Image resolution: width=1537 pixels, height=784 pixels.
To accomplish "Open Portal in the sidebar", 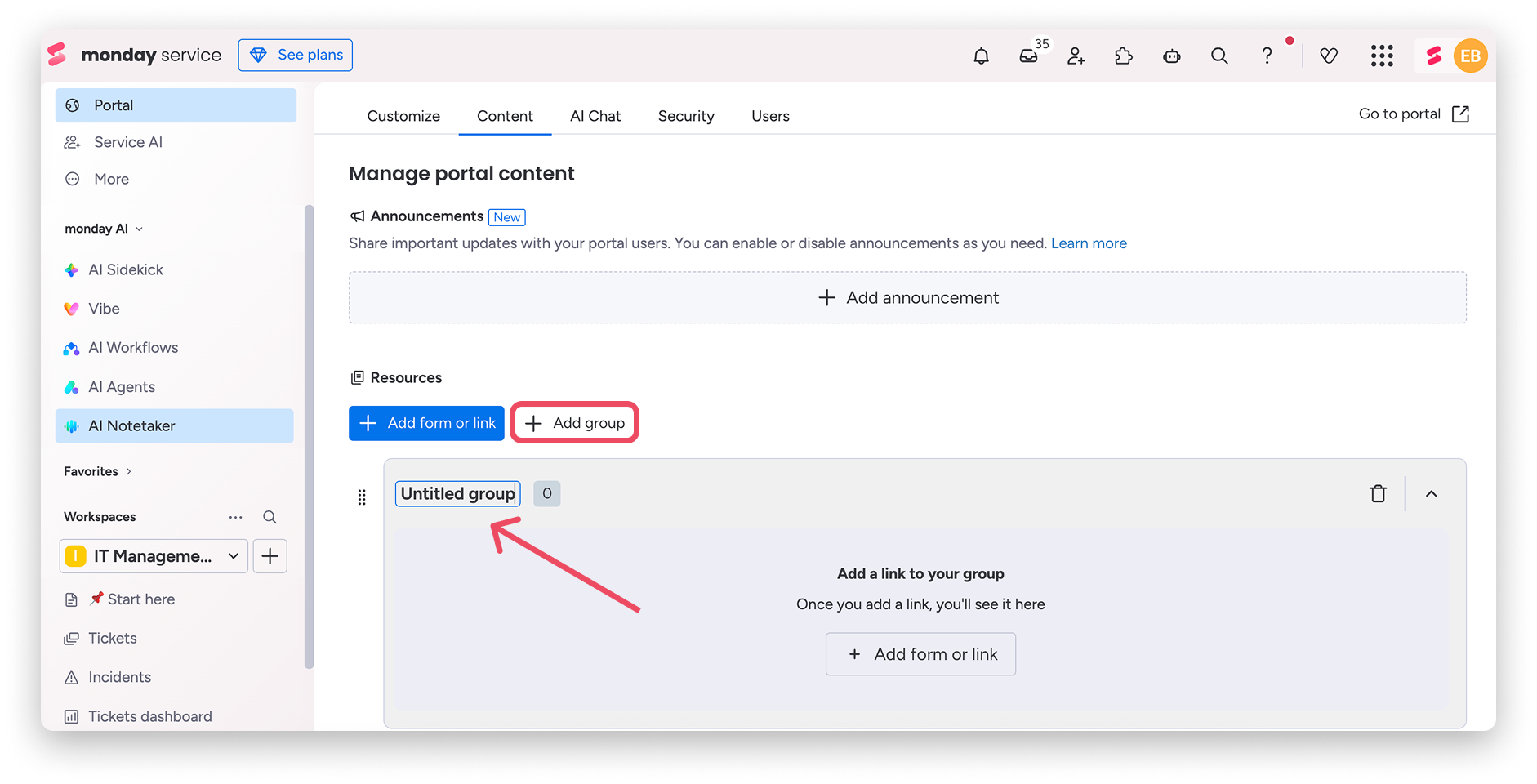I will (x=176, y=105).
